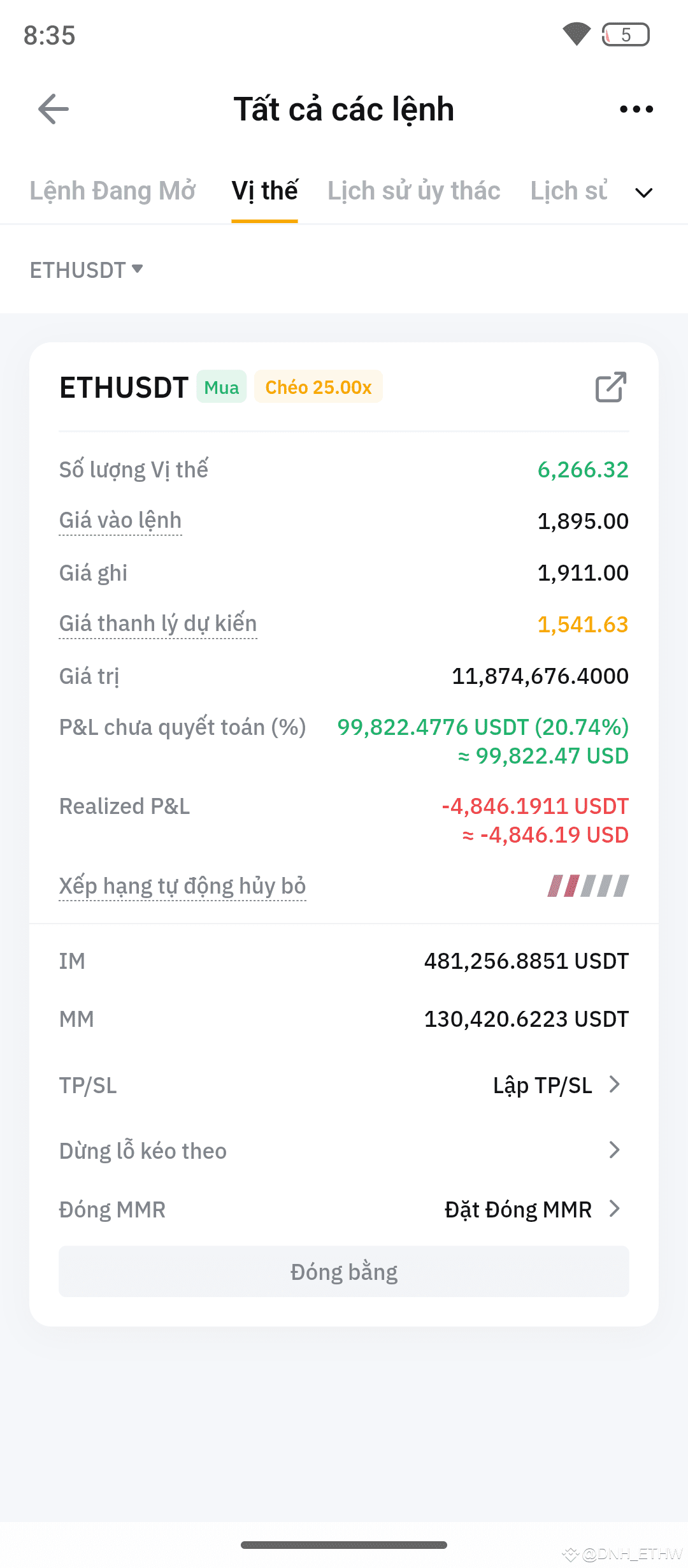Open the three-dot more options menu
Image resolution: width=688 pixels, height=1568 pixels.
point(636,109)
